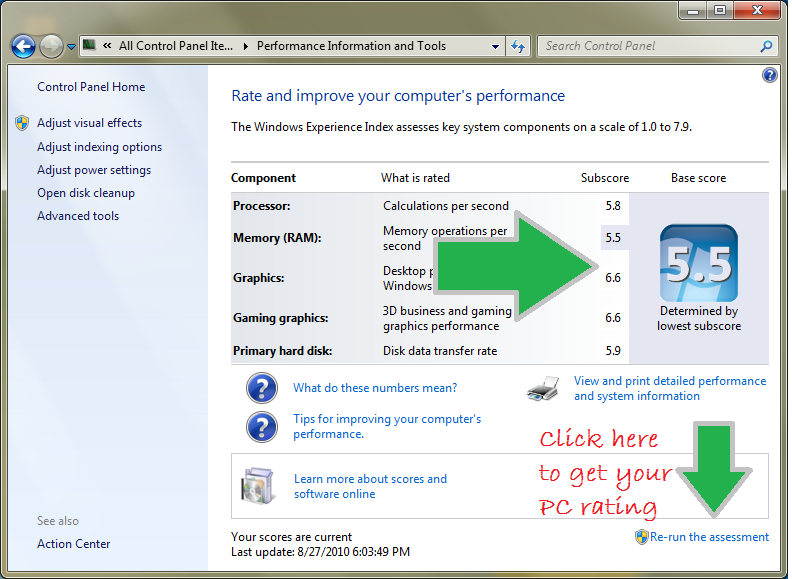Click the printer icon
Image resolution: width=792 pixels, height=579 pixels.
click(x=543, y=389)
